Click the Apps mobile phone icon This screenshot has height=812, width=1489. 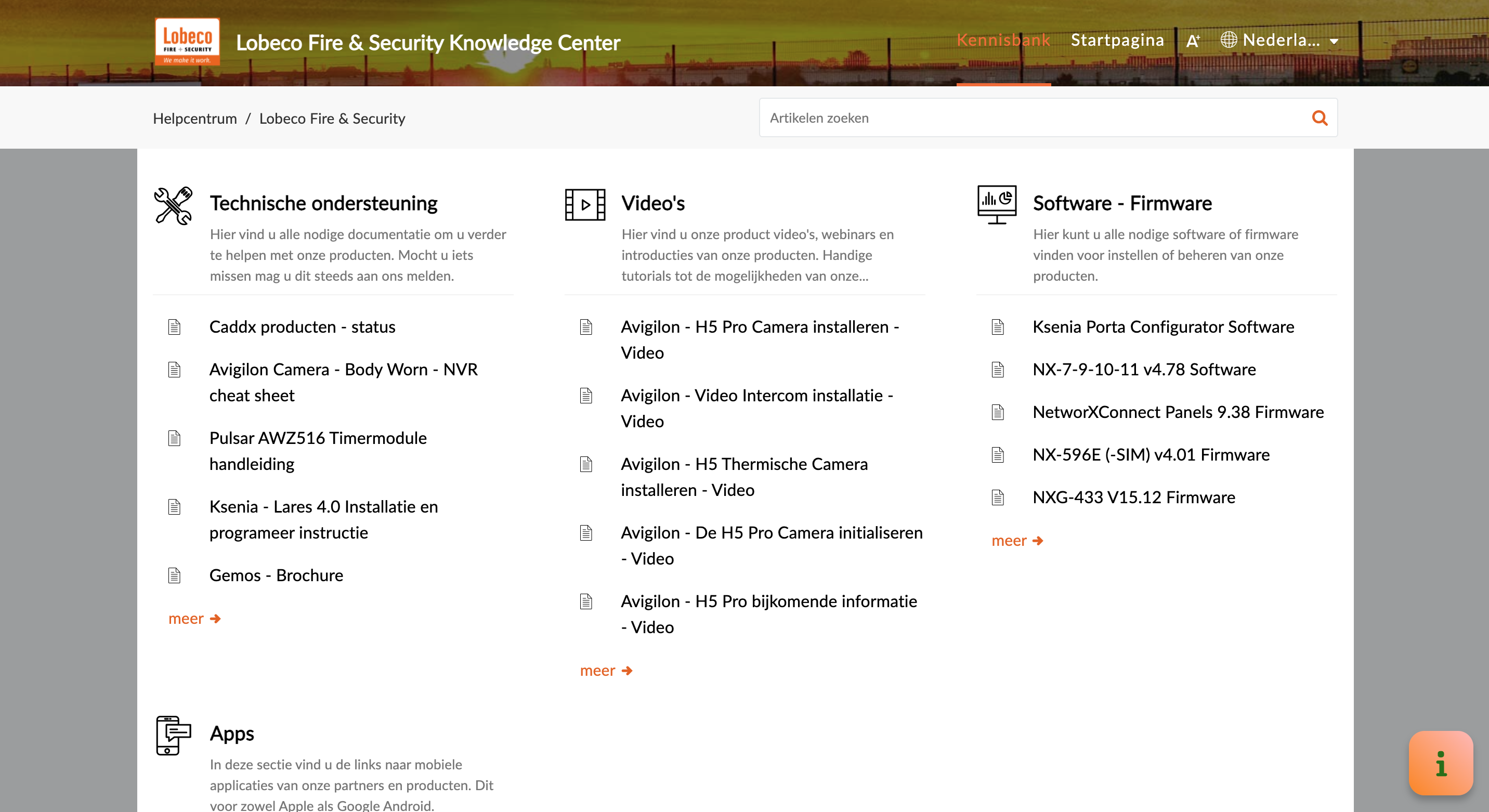tap(174, 735)
